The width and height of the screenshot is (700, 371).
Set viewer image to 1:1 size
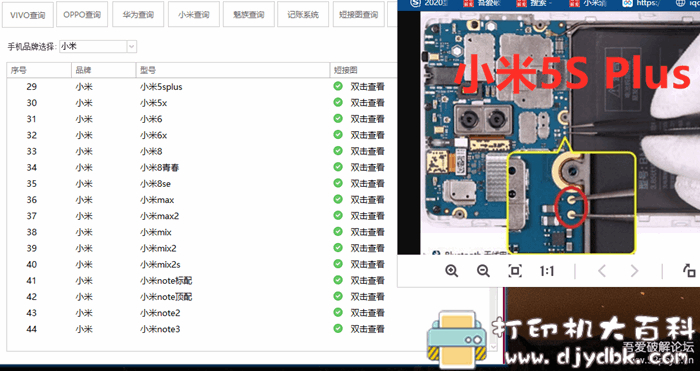tap(546, 271)
